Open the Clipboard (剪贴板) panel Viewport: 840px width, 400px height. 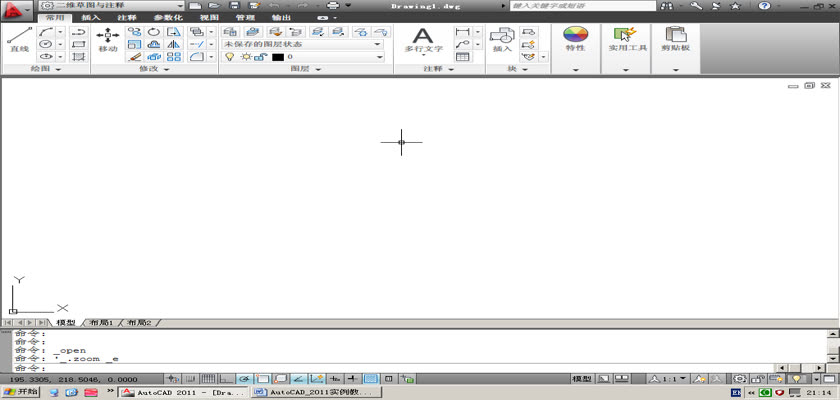pyautogui.click(x=676, y=40)
